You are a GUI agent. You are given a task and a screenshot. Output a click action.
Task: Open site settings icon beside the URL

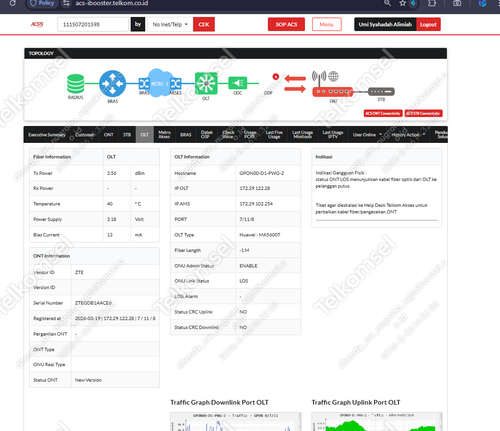pos(66,3)
